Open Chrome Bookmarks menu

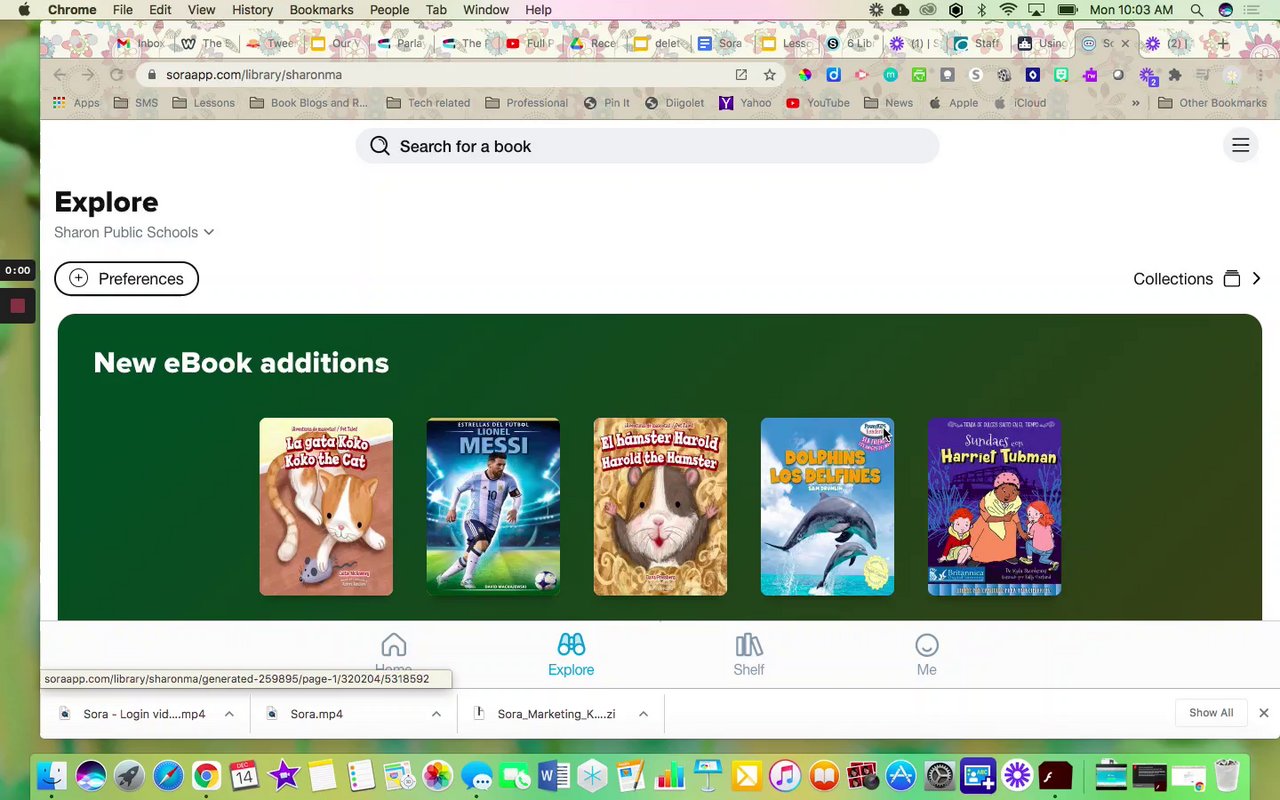(321, 10)
